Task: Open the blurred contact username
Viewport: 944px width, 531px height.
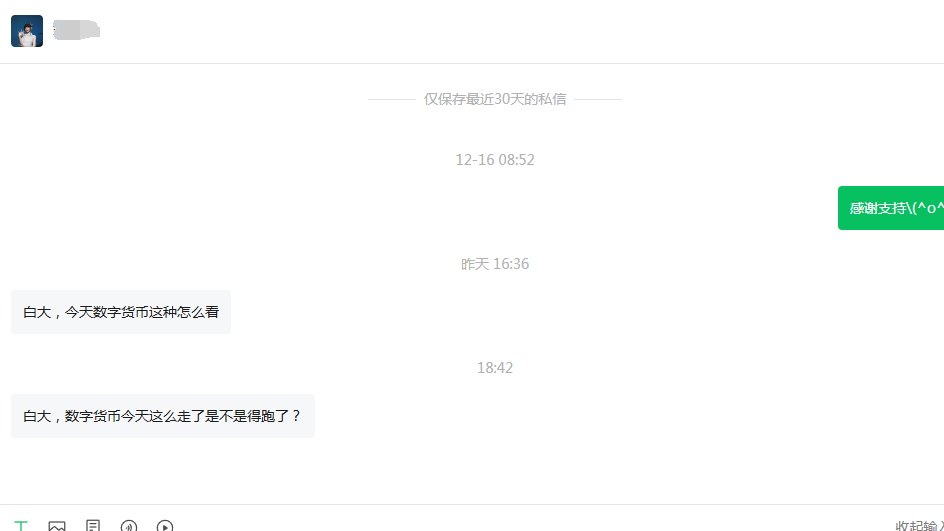Action: 76,30
